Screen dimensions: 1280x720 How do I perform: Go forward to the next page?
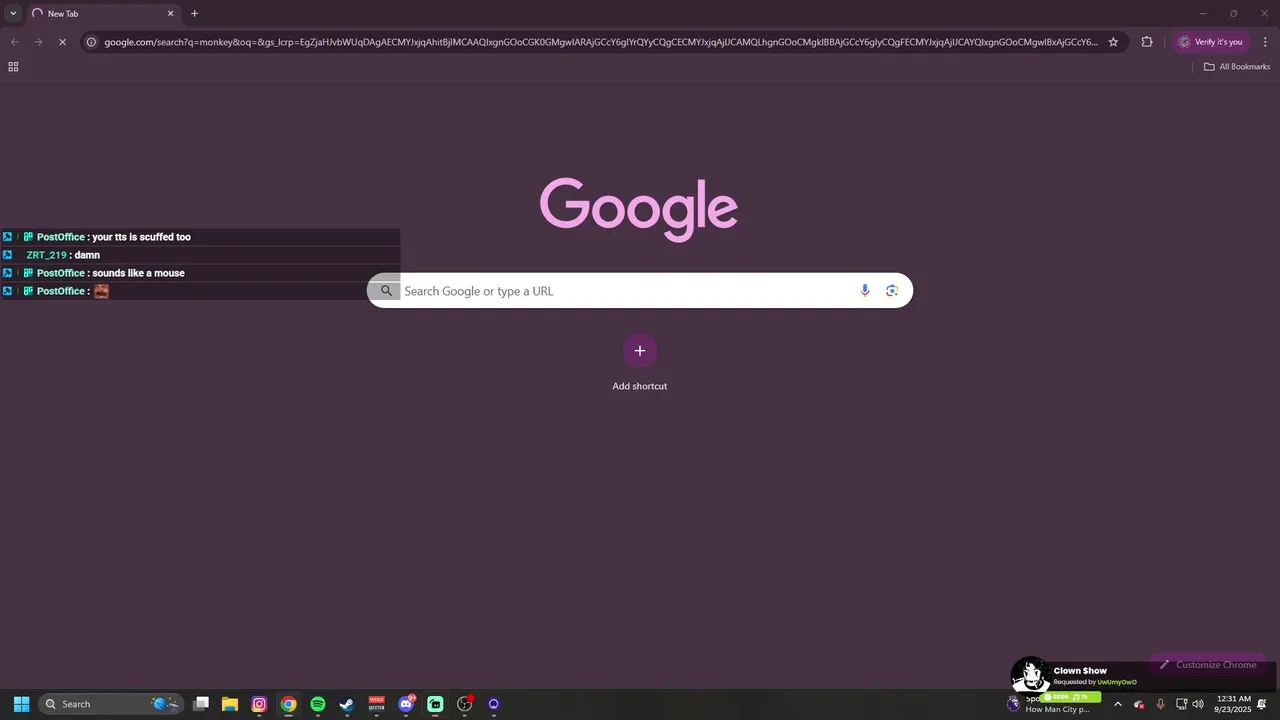pyautogui.click(x=38, y=42)
